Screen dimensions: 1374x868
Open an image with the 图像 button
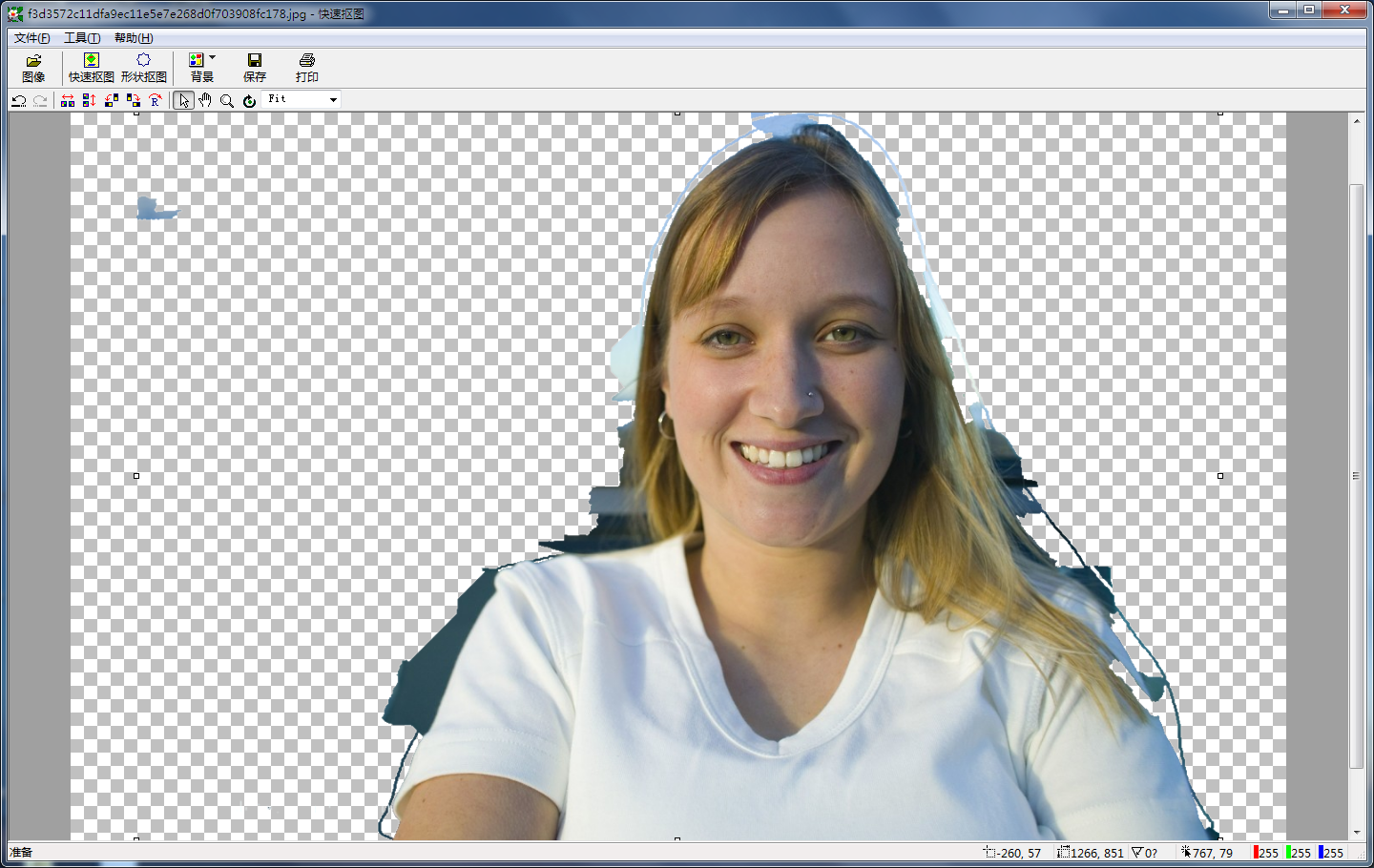click(33, 68)
